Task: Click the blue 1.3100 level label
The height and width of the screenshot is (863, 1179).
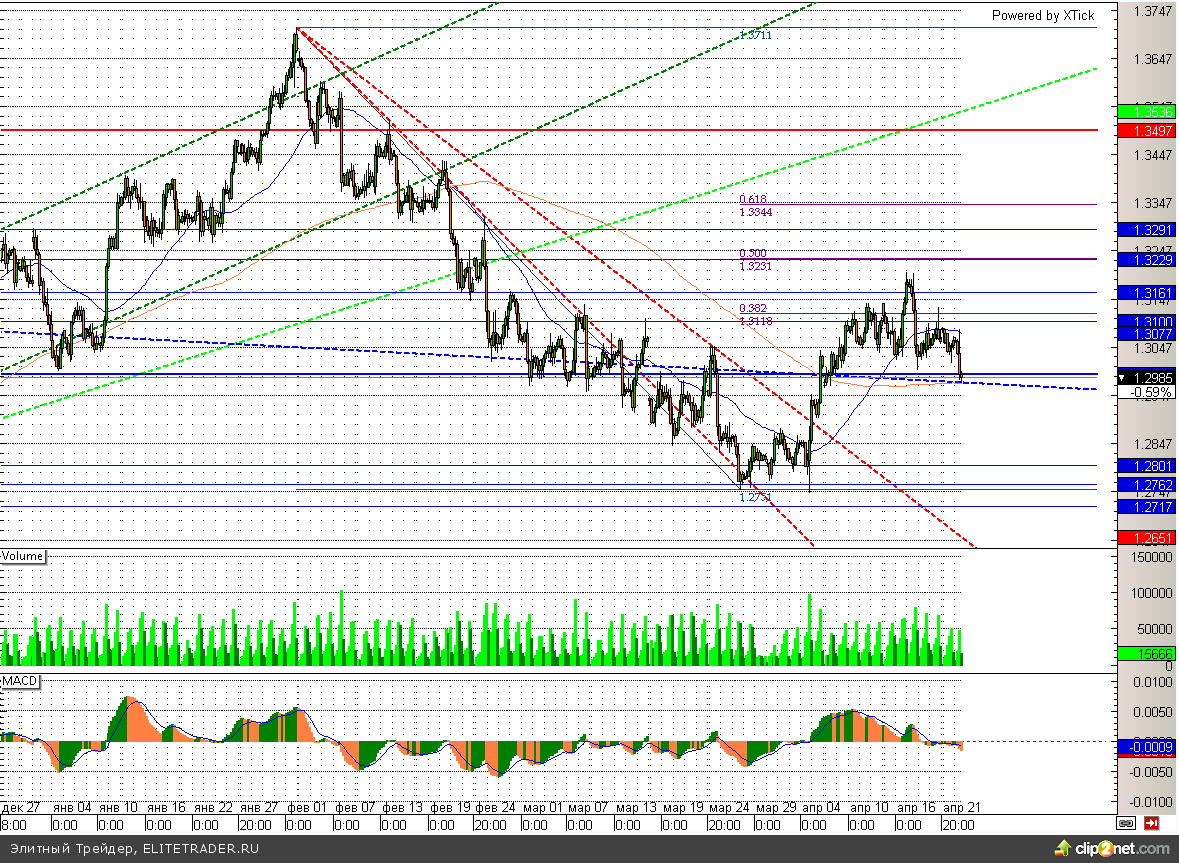Action: (1147, 321)
